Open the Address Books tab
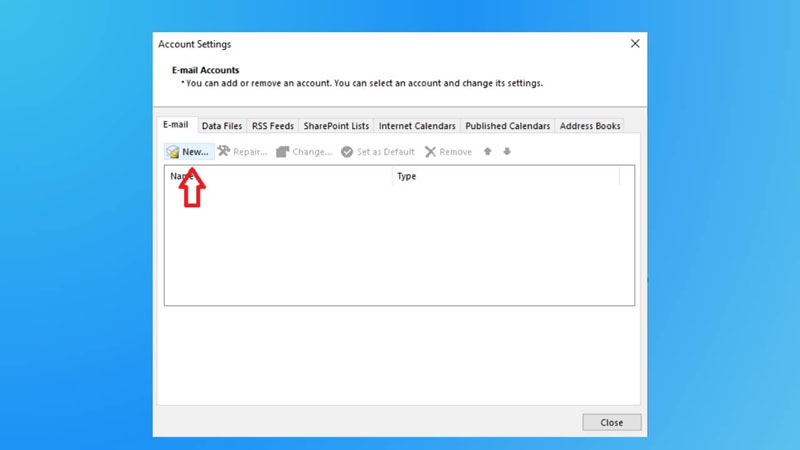800x450 pixels. pos(590,126)
